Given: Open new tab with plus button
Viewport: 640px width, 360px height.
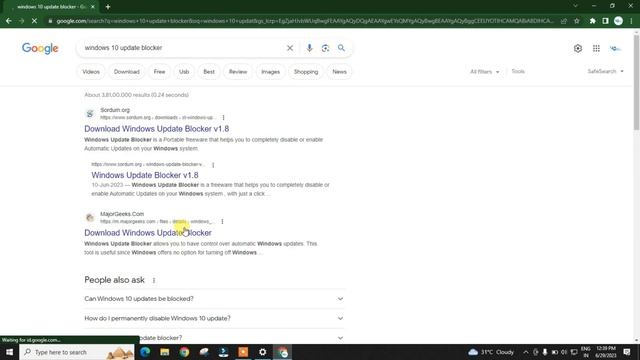Looking at the screenshot, I should 108,7.
